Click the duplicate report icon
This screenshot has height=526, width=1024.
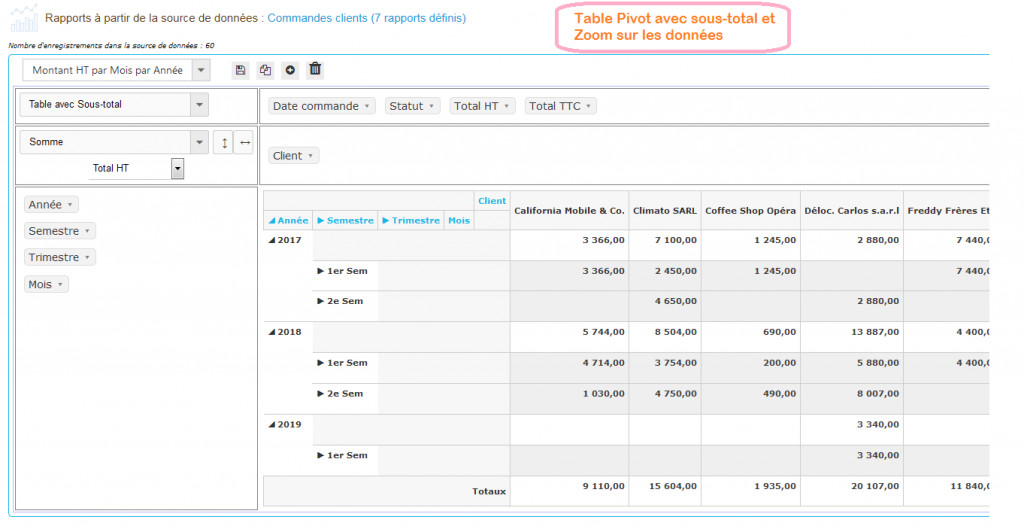point(265,70)
